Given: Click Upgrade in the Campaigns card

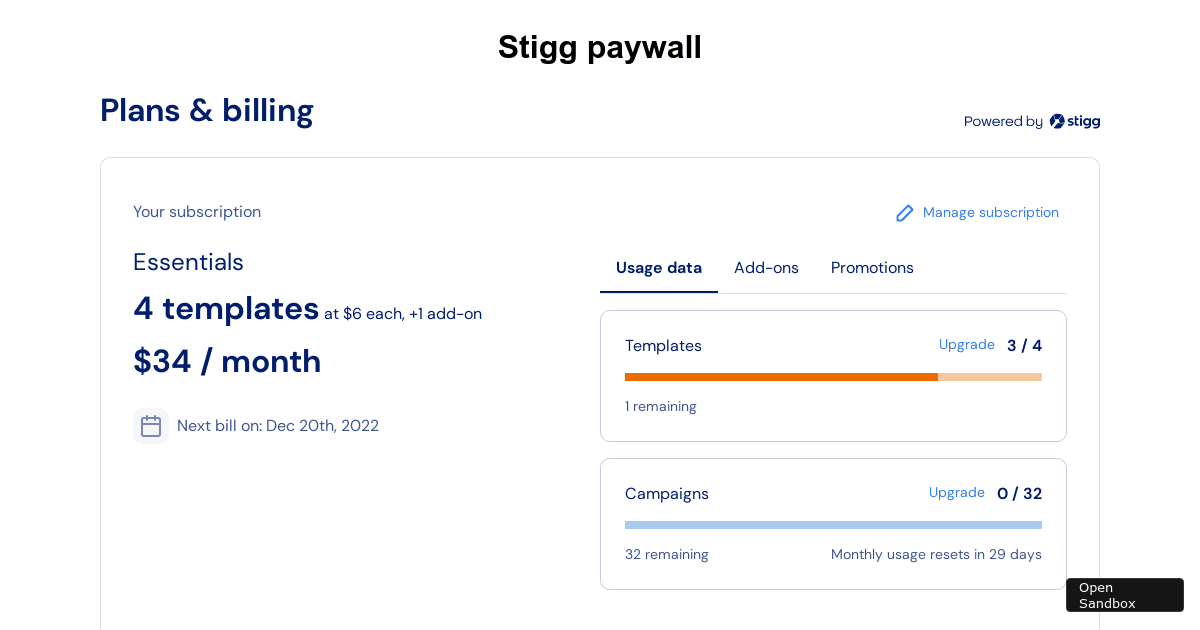Looking at the screenshot, I should (x=956, y=493).
